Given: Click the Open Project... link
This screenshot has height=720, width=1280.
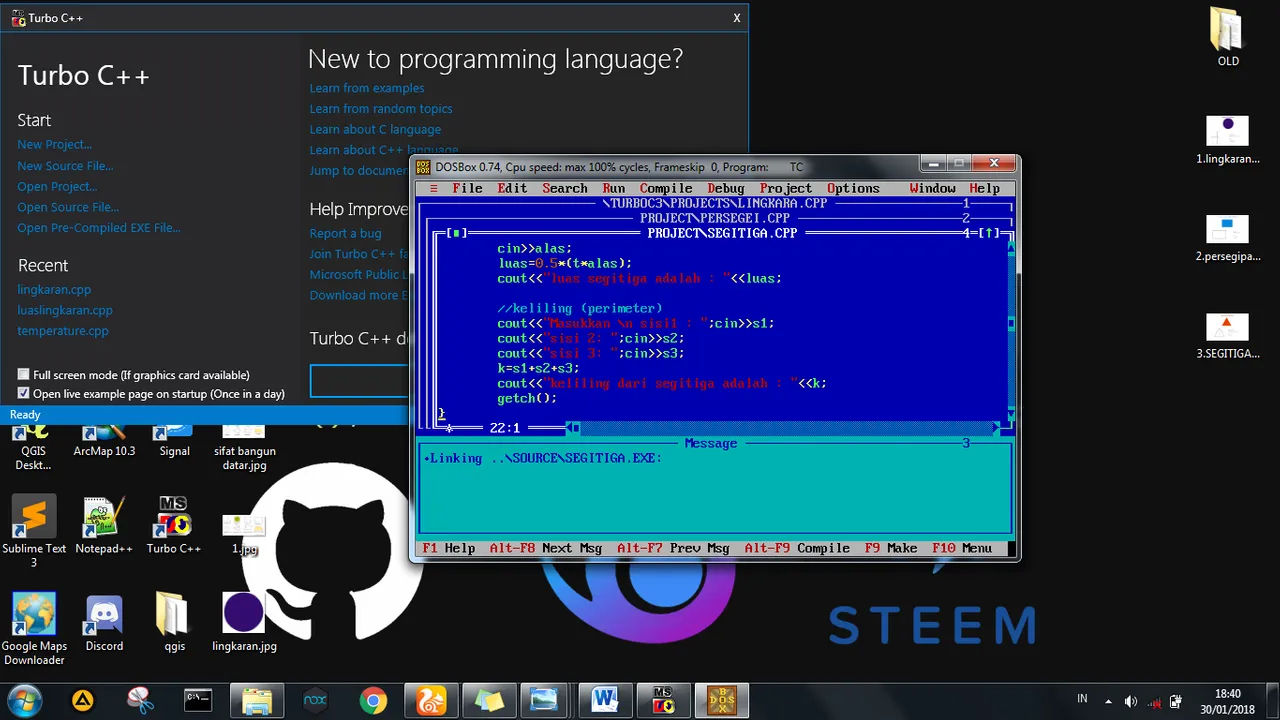Looking at the screenshot, I should pos(57,186).
